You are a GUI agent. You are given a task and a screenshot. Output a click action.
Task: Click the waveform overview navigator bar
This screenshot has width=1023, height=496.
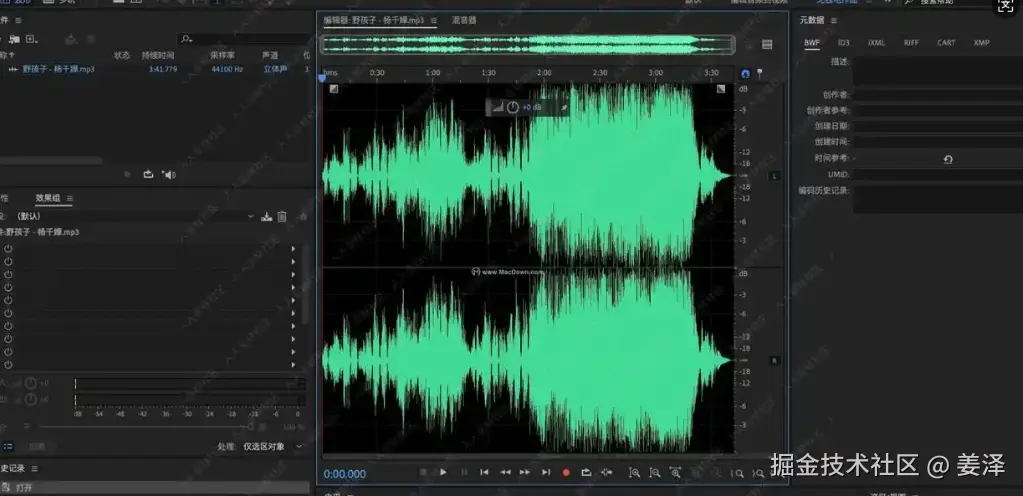528,44
